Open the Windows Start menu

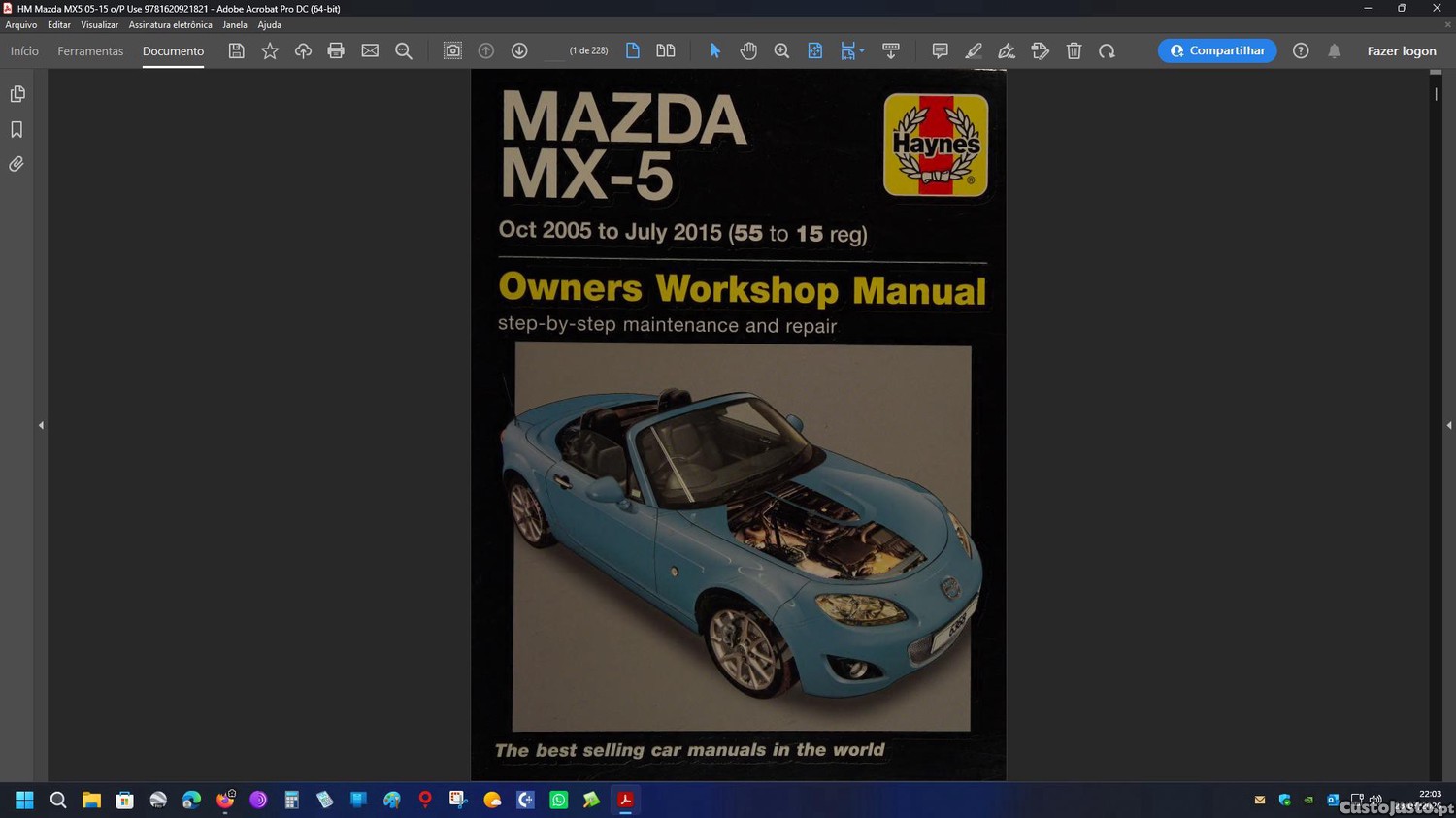pos(24,800)
